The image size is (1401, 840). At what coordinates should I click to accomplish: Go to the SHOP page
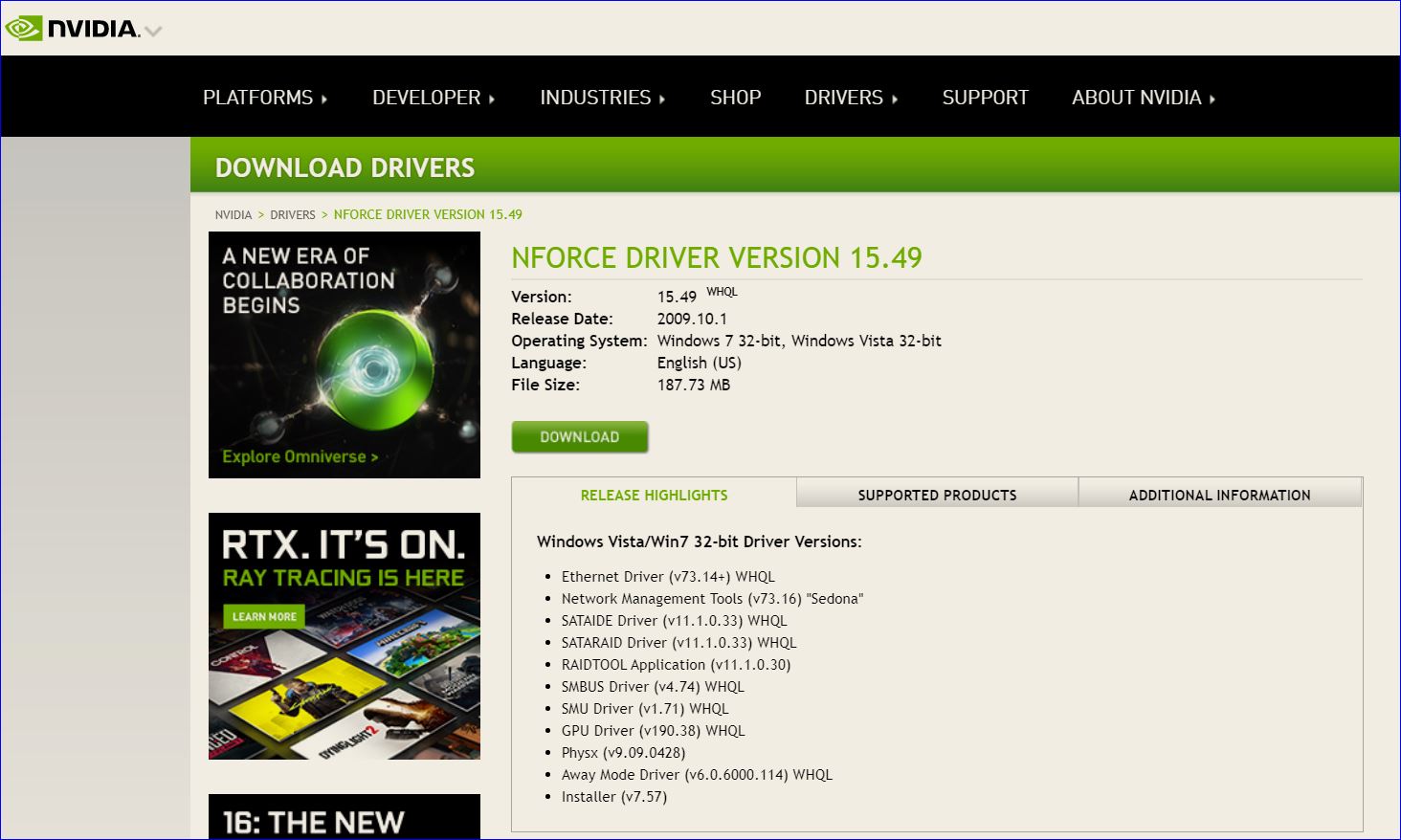(736, 98)
